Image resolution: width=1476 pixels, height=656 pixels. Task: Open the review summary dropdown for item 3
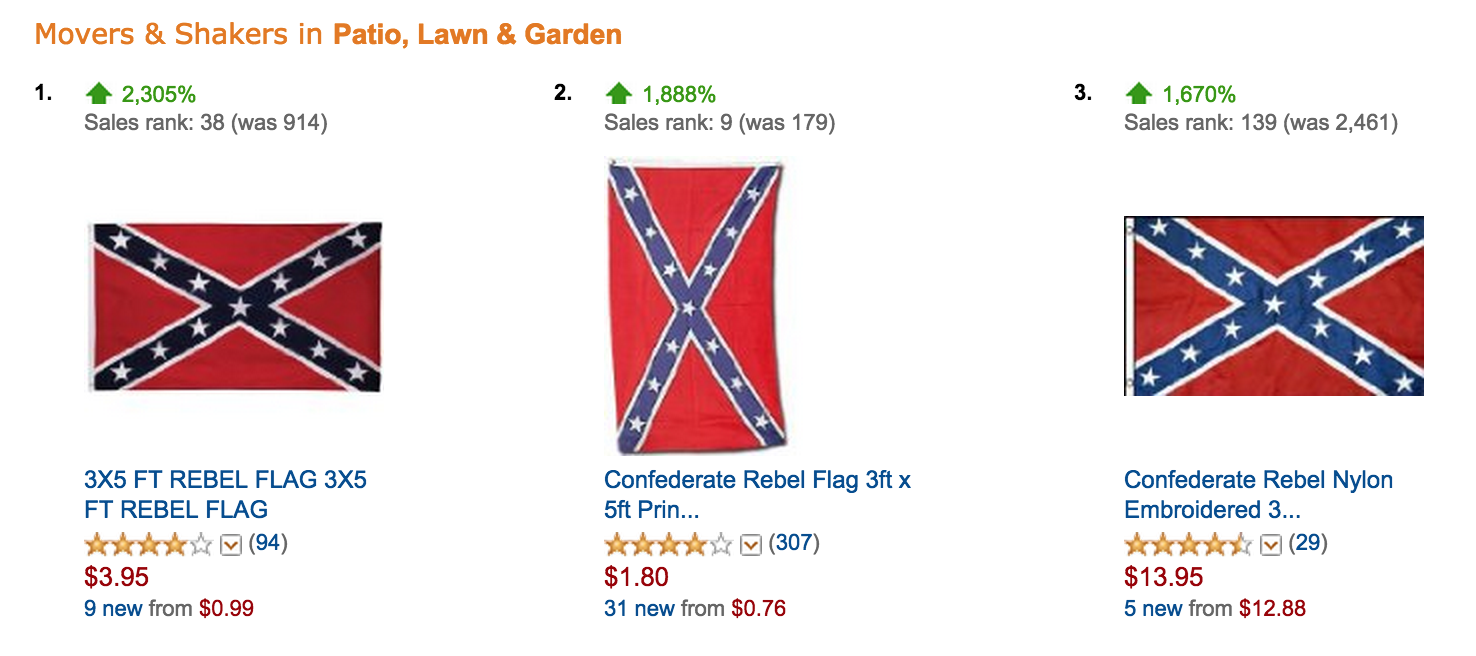[1270, 546]
